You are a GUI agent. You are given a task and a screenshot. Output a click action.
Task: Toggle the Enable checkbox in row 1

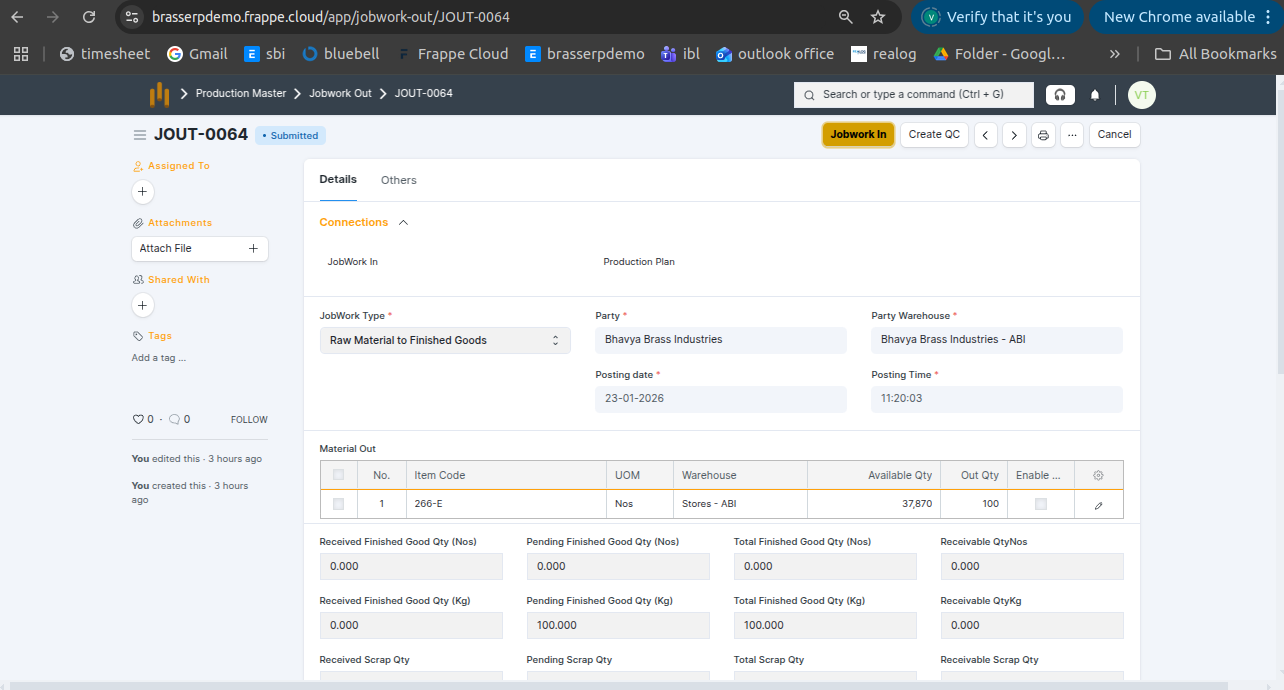[1041, 504]
